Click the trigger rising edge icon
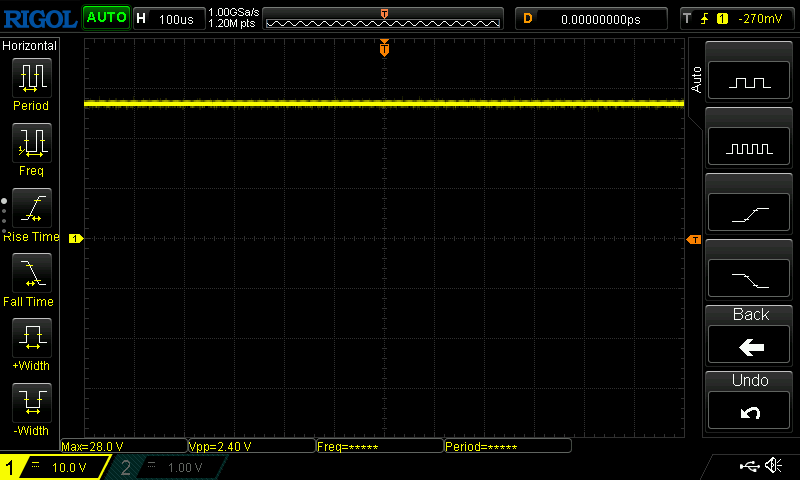The image size is (800, 480). (704, 19)
